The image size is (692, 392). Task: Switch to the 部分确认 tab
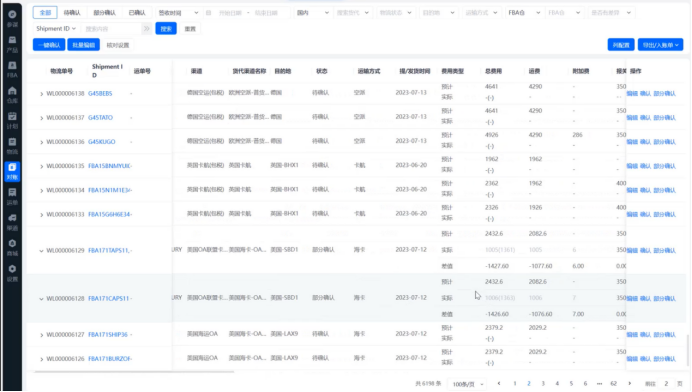(x=105, y=13)
